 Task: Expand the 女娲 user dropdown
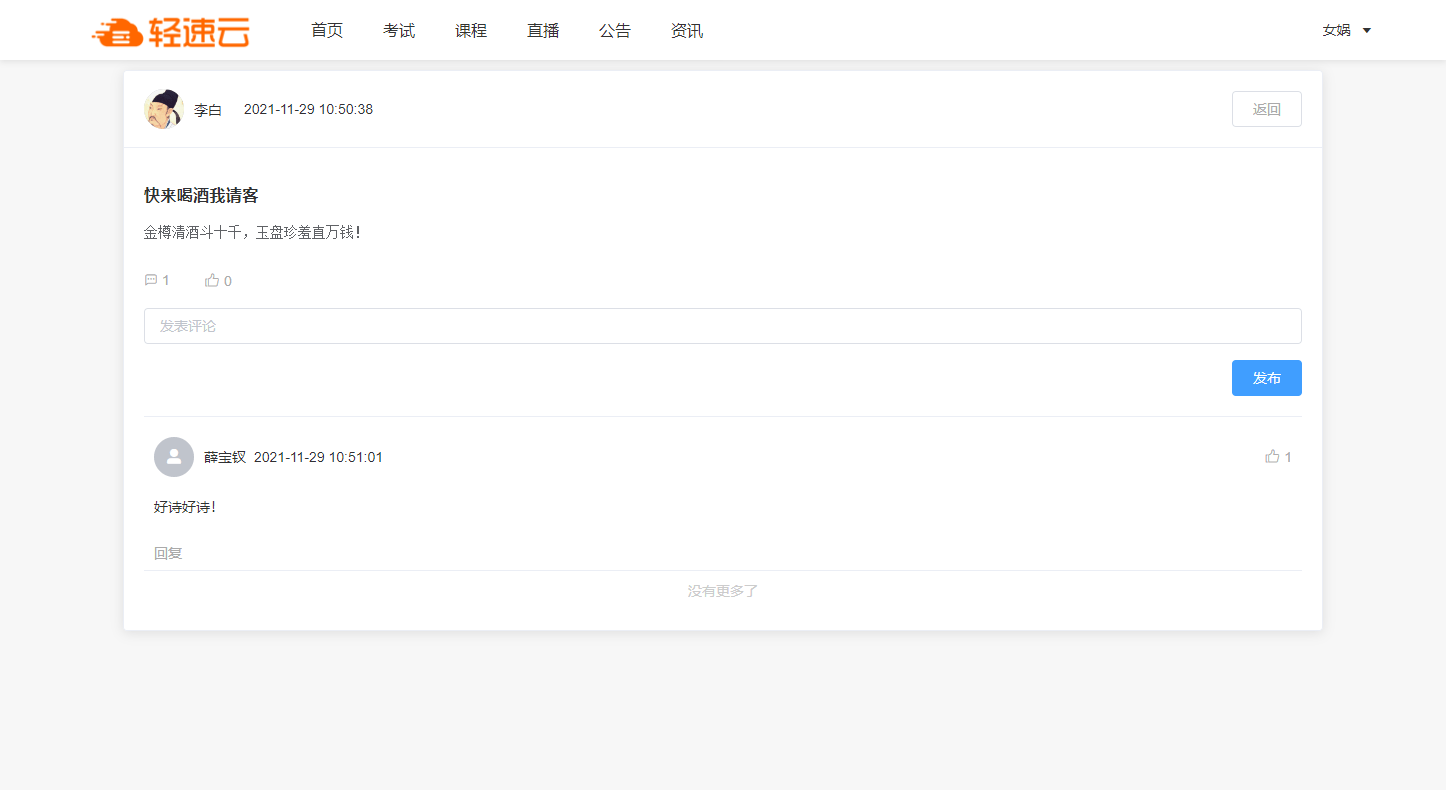1346,31
